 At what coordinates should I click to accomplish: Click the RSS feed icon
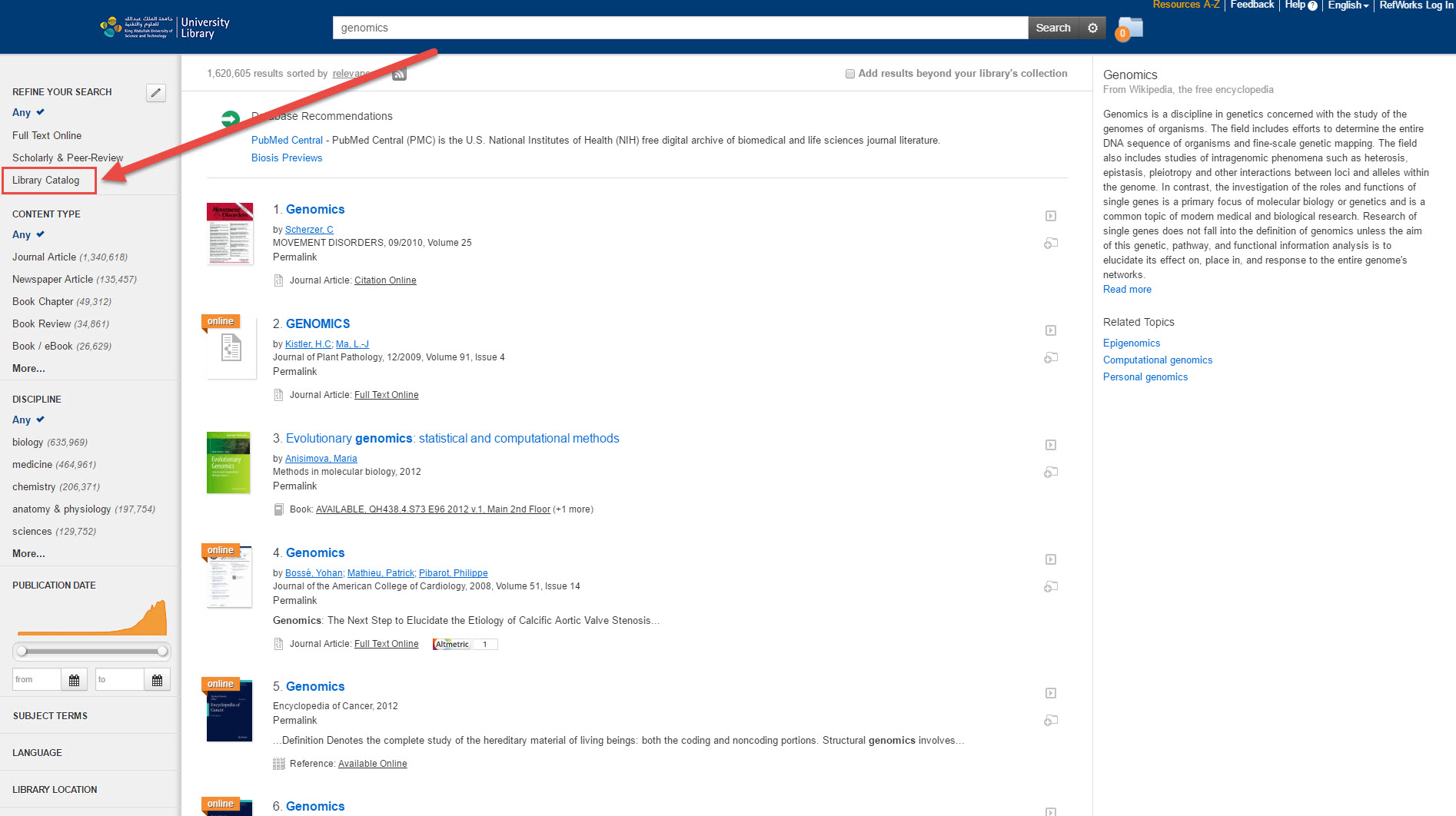(399, 75)
